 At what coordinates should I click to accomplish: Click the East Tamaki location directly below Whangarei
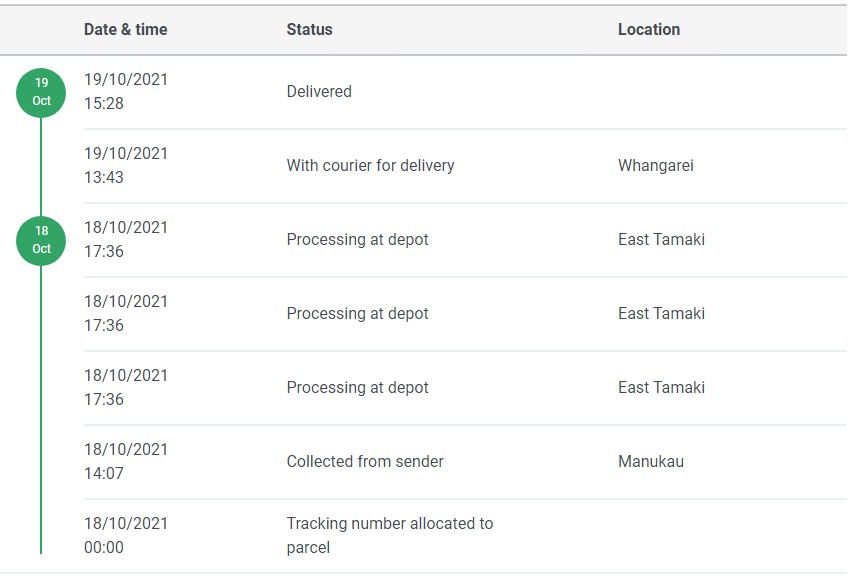[x=661, y=240]
